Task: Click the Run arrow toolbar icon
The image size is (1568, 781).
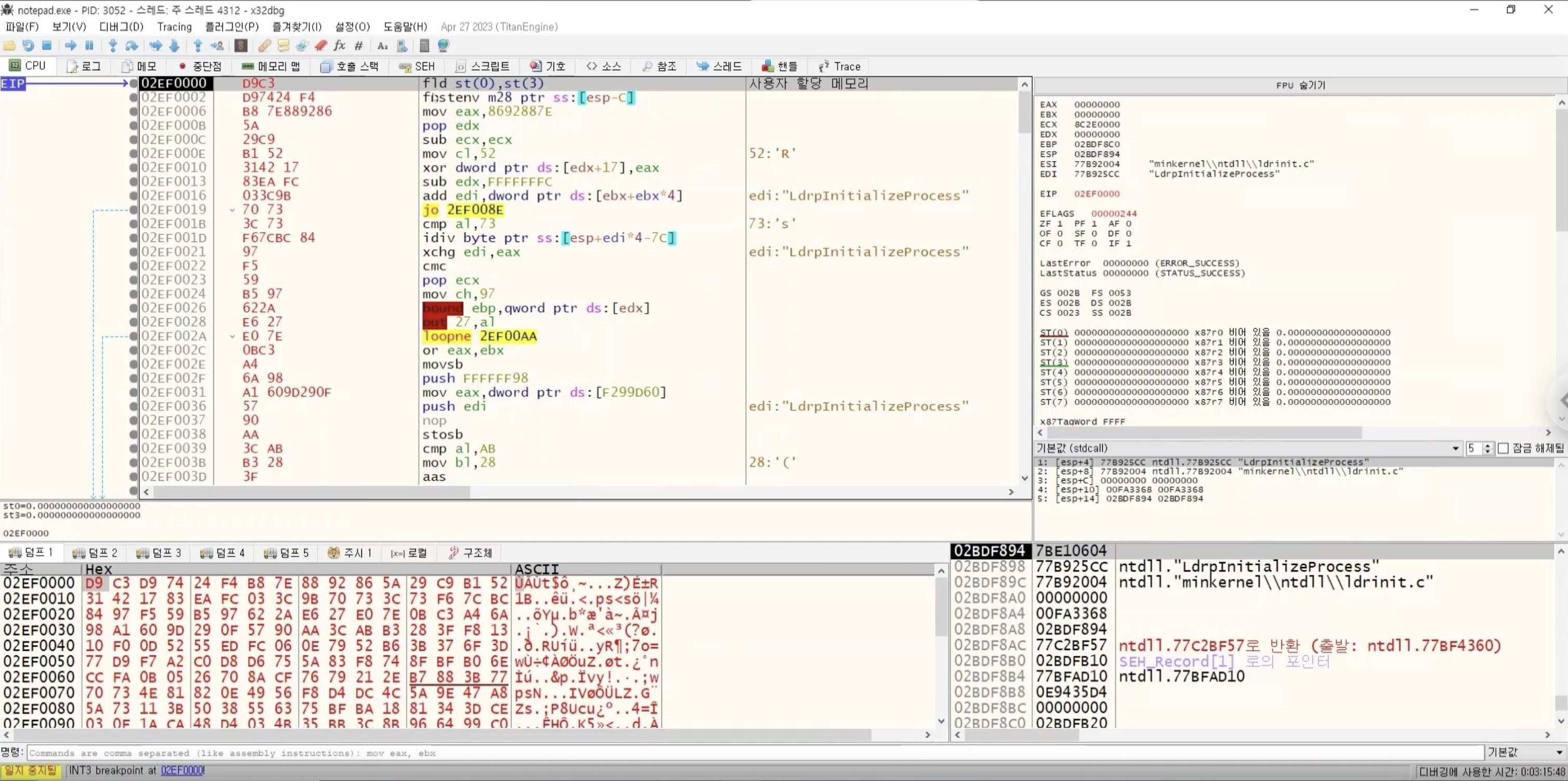Action: point(71,46)
